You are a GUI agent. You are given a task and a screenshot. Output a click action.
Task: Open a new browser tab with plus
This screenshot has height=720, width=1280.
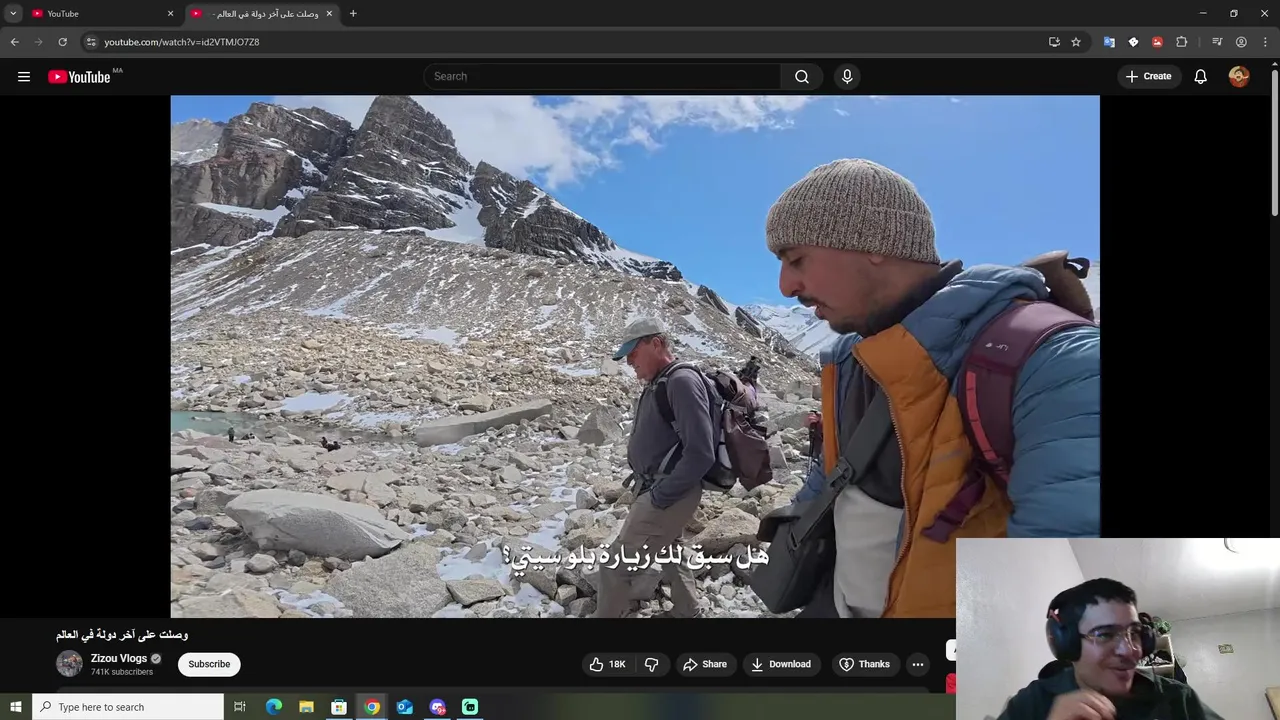[353, 13]
